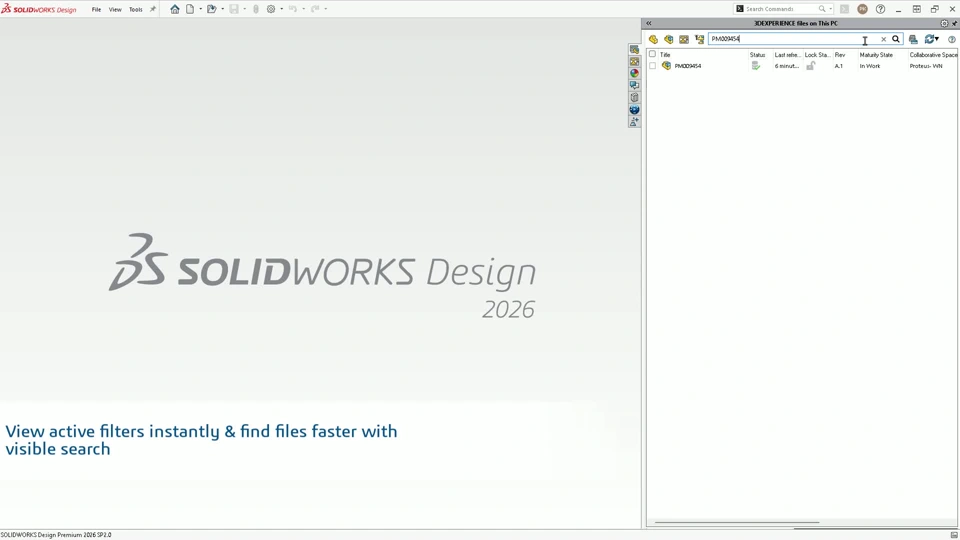Sort by Collaborative Space column header
This screenshot has width=960, height=540.
pyautogui.click(x=933, y=55)
